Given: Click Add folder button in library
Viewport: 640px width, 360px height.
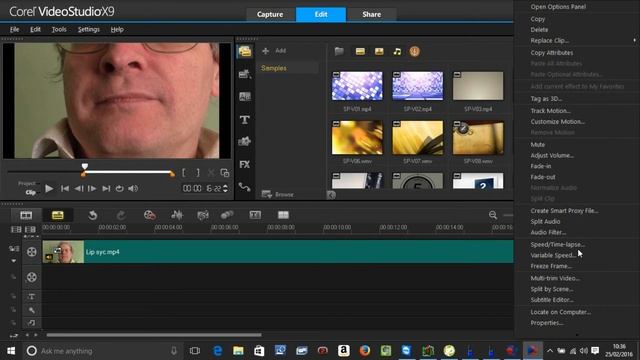Looking at the screenshot, I should coord(274,51).
